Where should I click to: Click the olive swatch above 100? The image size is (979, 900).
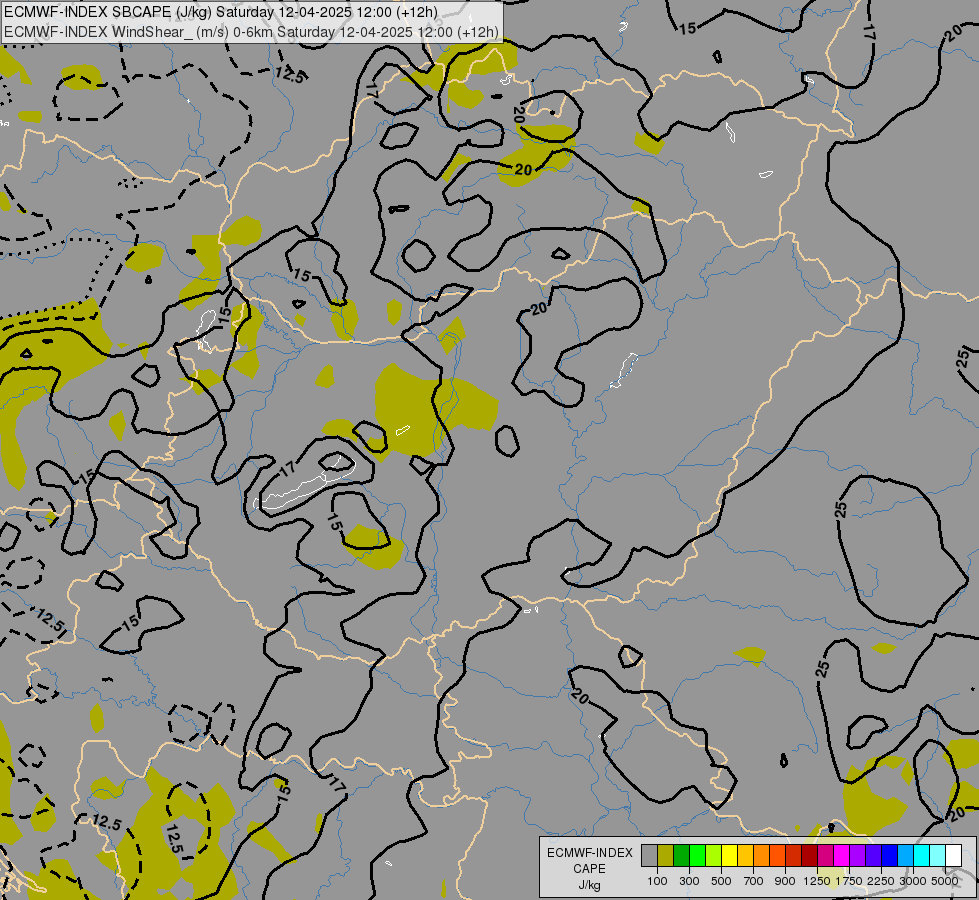(666, 856)
